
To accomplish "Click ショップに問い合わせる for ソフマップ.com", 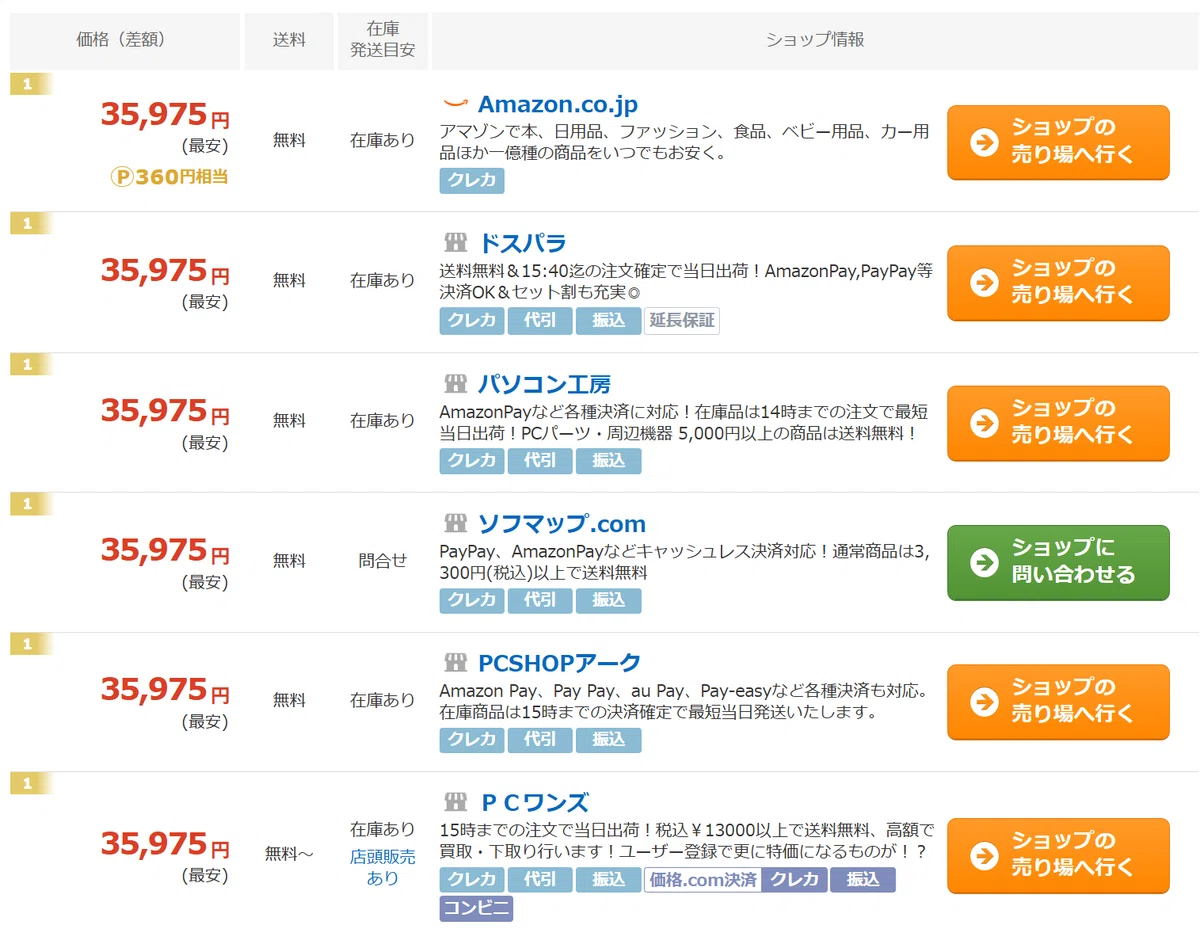I will [x=1058, y=562].
